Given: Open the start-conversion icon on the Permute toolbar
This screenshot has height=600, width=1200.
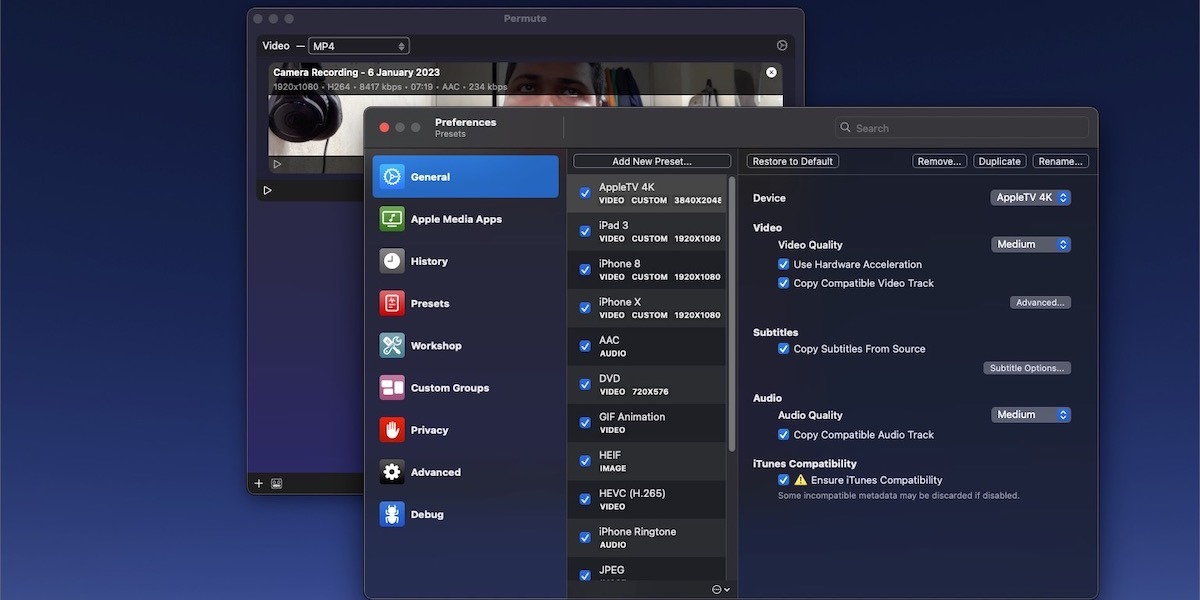Looking at the screenshot, I should pyautogui.click(x=782, y=45).
